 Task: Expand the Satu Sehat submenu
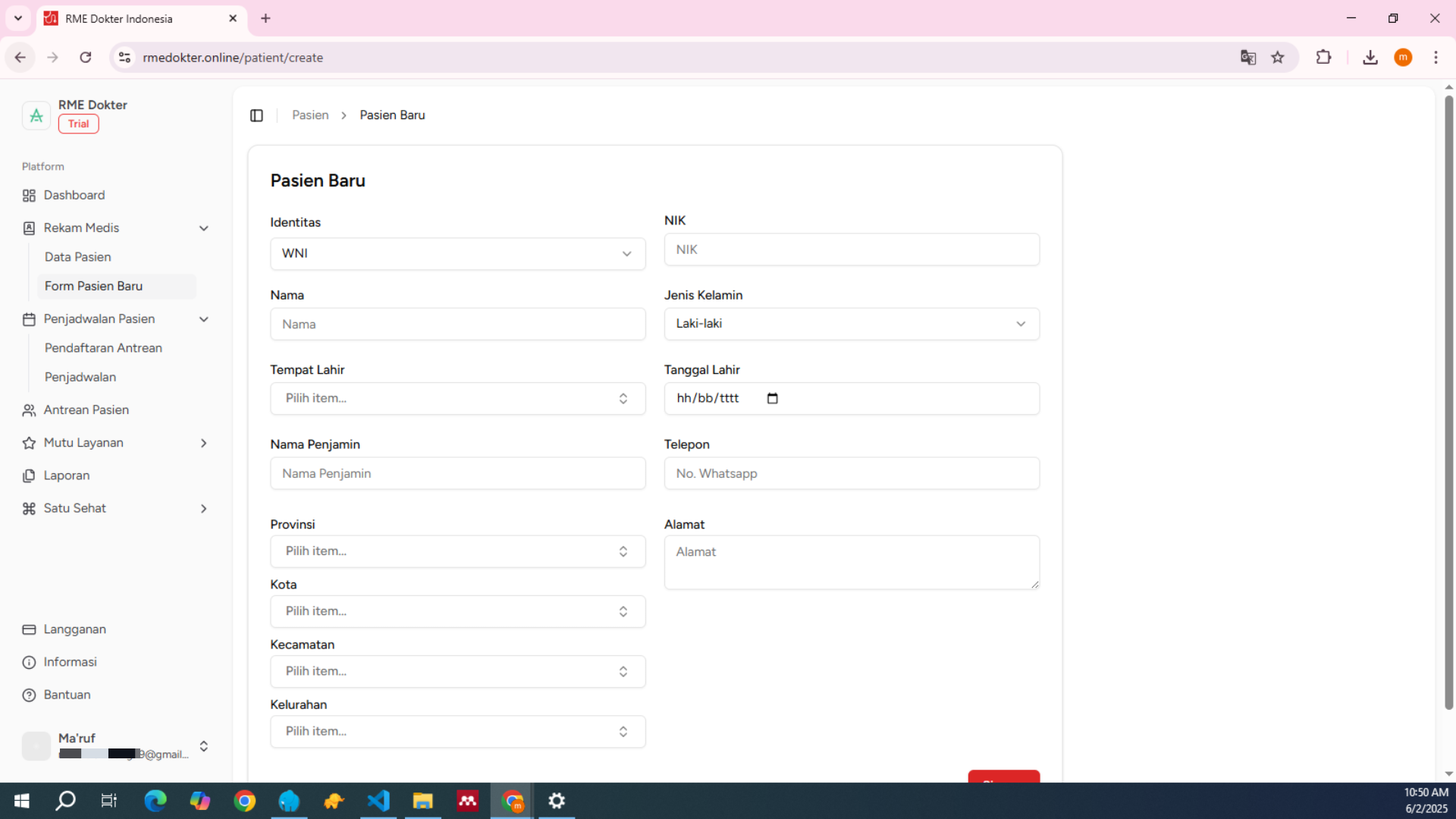[x=203, y=509]
